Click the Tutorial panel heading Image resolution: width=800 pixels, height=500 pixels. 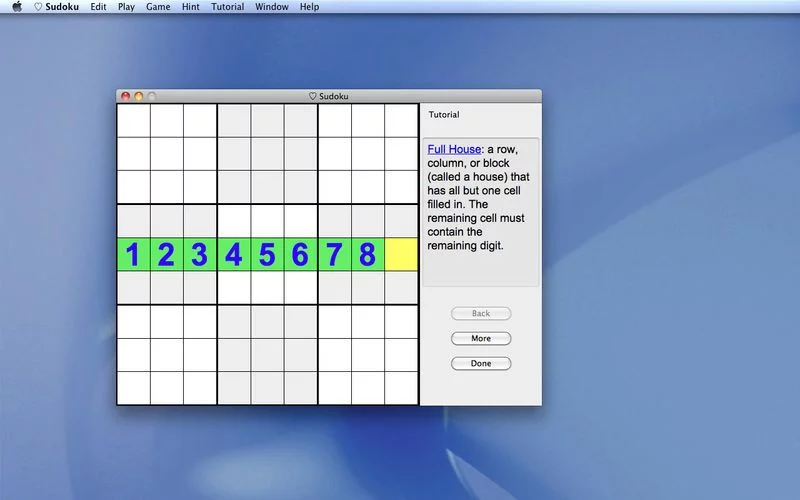[444, 114]
